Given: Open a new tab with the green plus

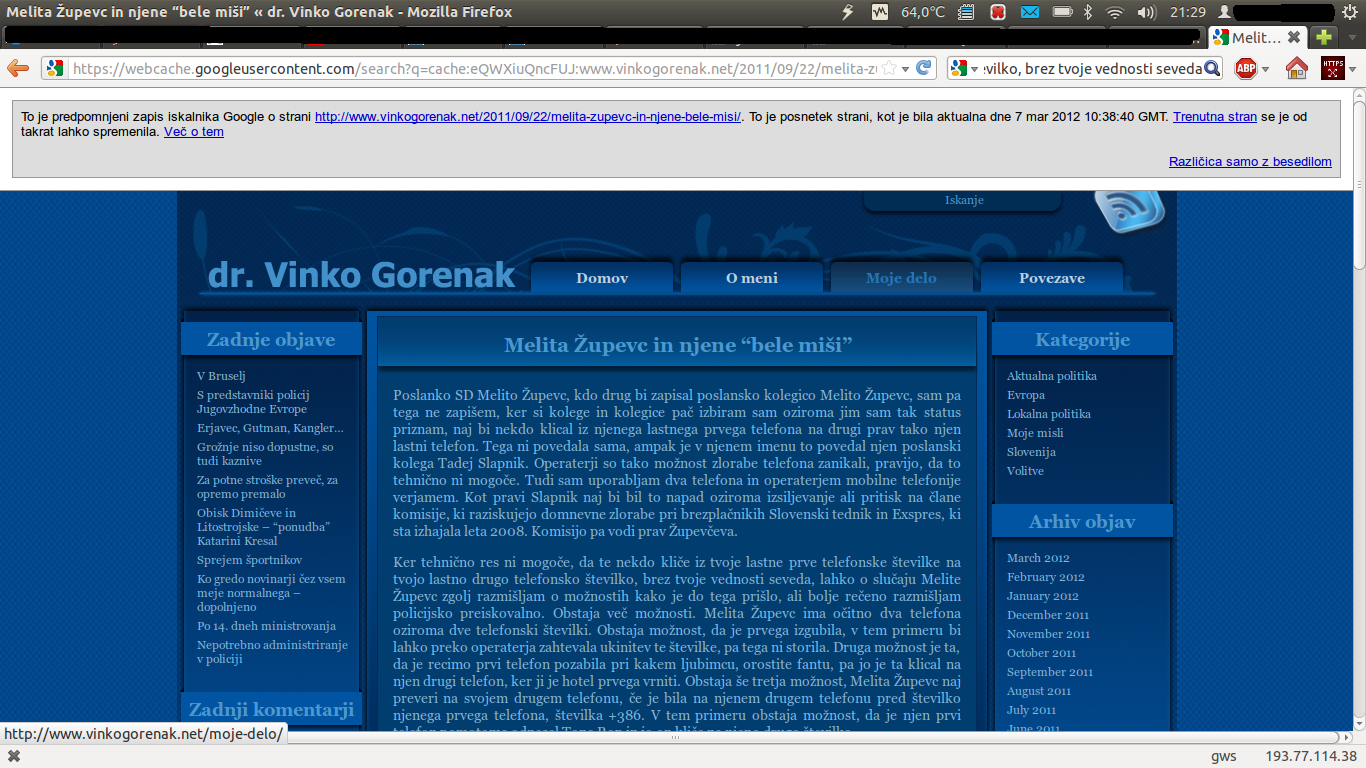Looking at the screenshot, I should (1325, 37).
